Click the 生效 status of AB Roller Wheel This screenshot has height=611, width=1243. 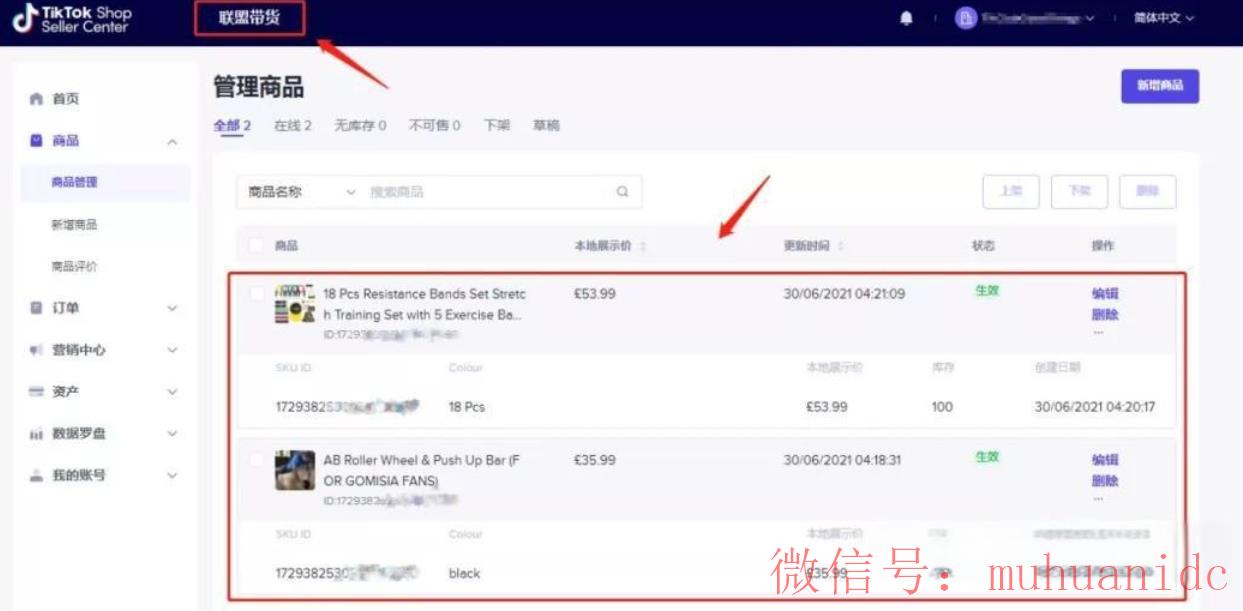(x=987, y=457)
